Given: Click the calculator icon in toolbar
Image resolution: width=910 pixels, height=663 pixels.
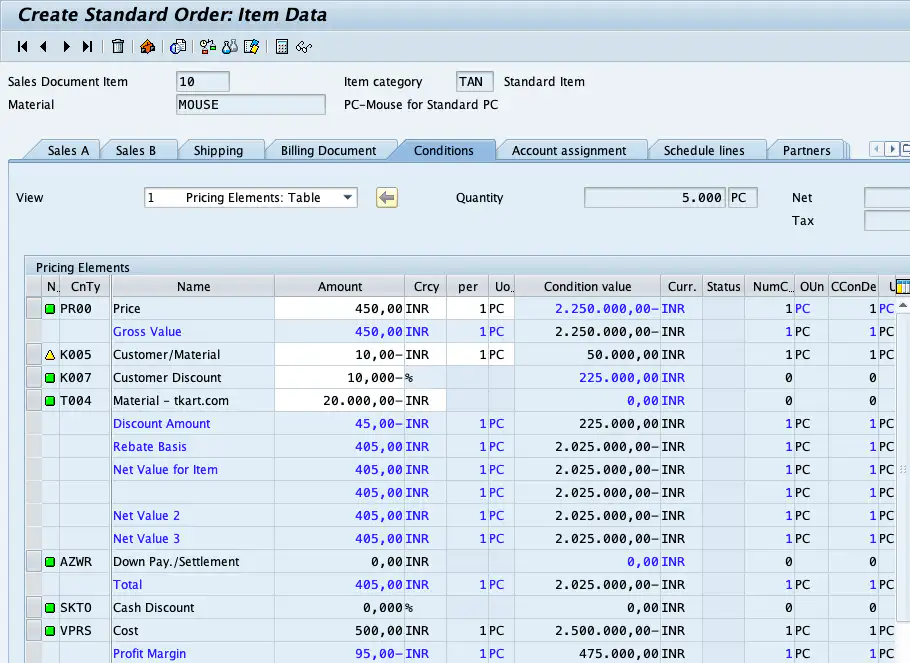Looking at the screenshot, I should click(282, 46).
